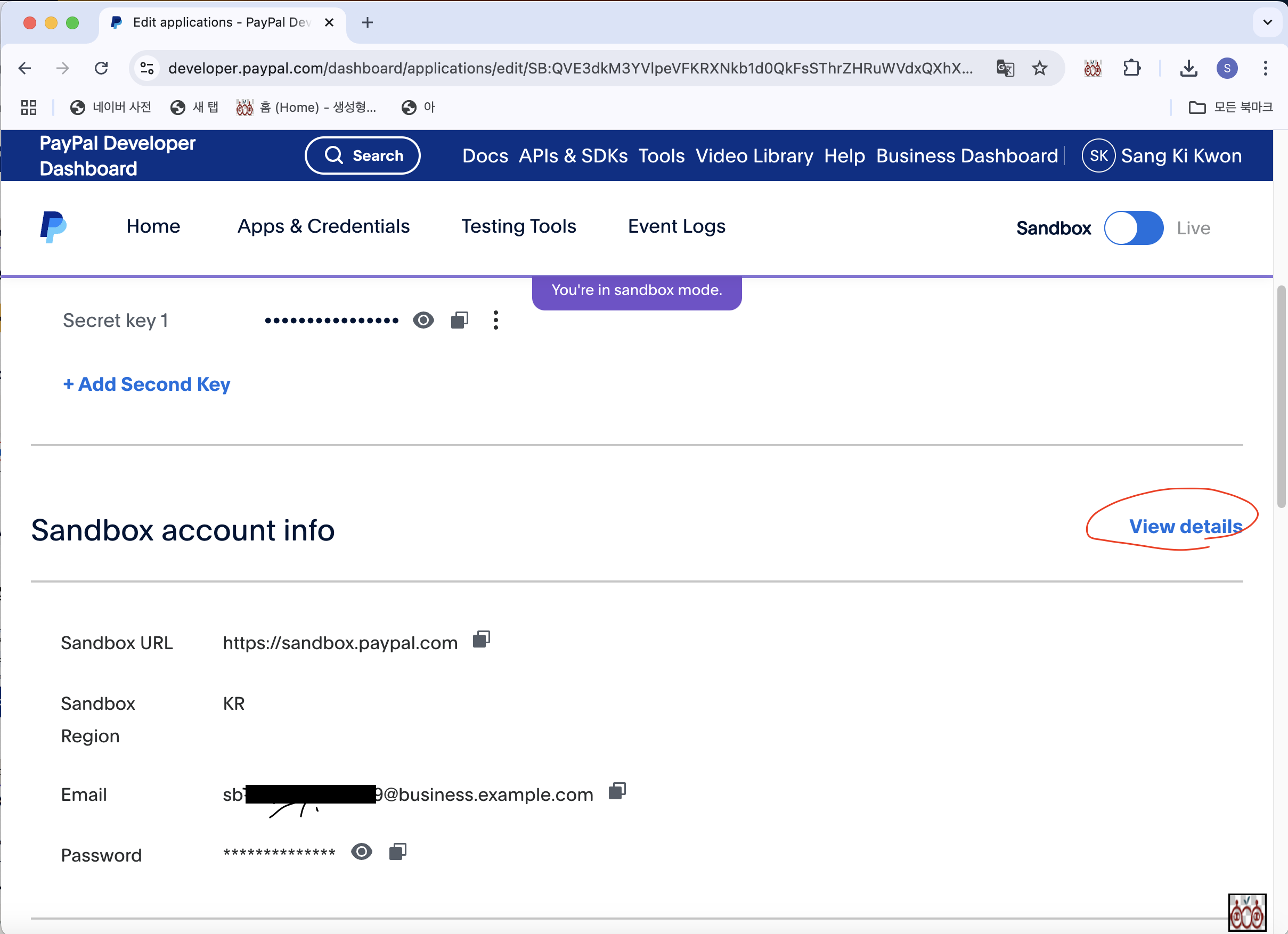Open Chrome profile S avatar

click(x=1227, y=69)
